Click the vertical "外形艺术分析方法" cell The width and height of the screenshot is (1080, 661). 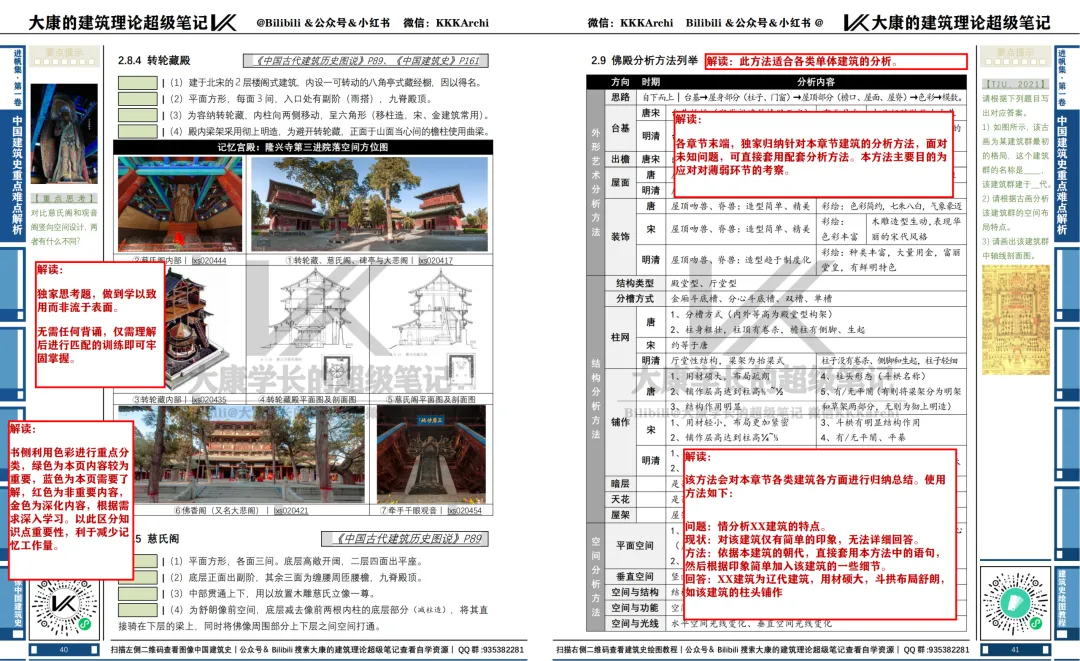pyautogui.click(x=596, y=182)
